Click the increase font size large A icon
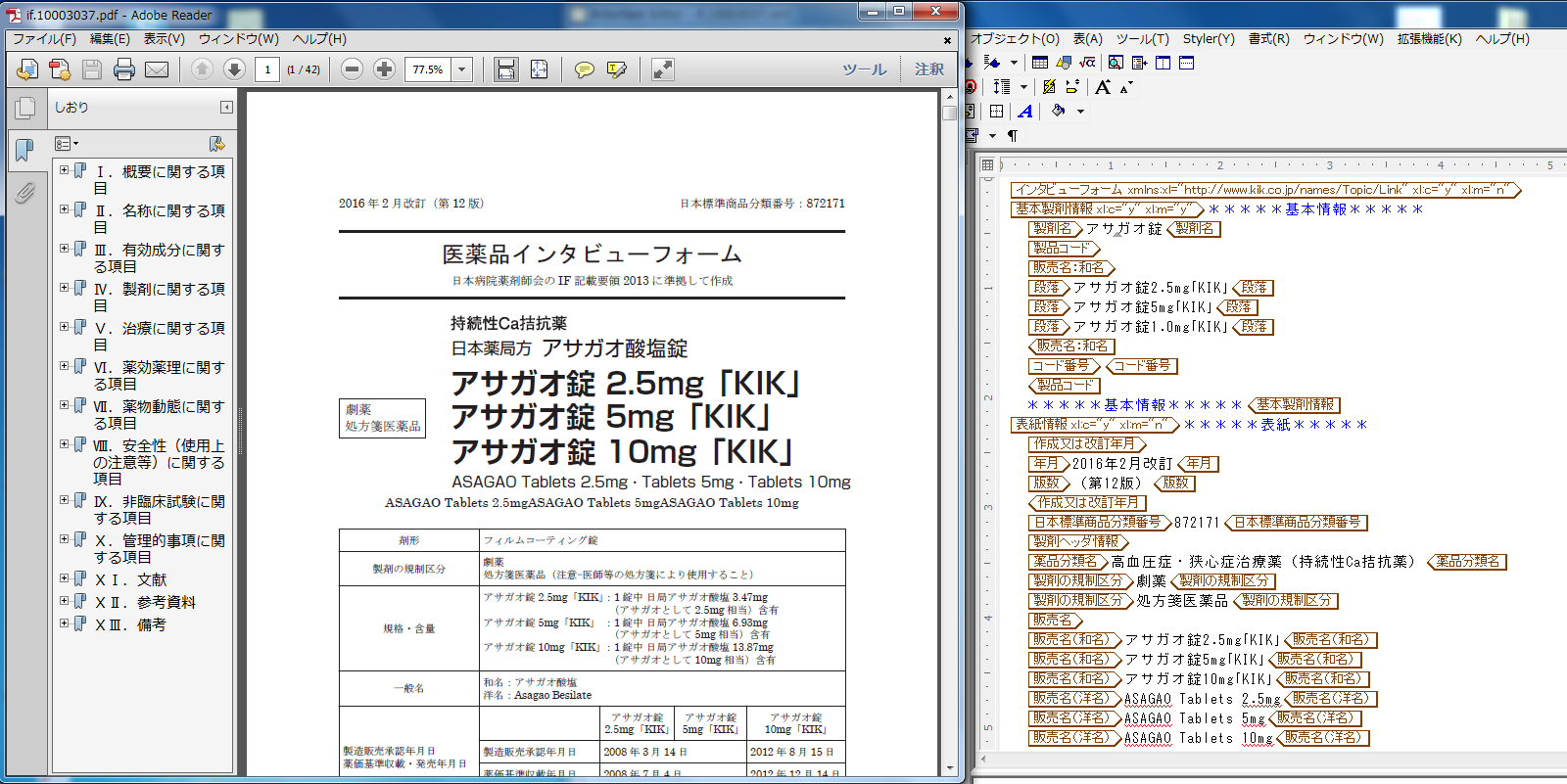The image size is (1567, 784). (x=1103, y=87)
